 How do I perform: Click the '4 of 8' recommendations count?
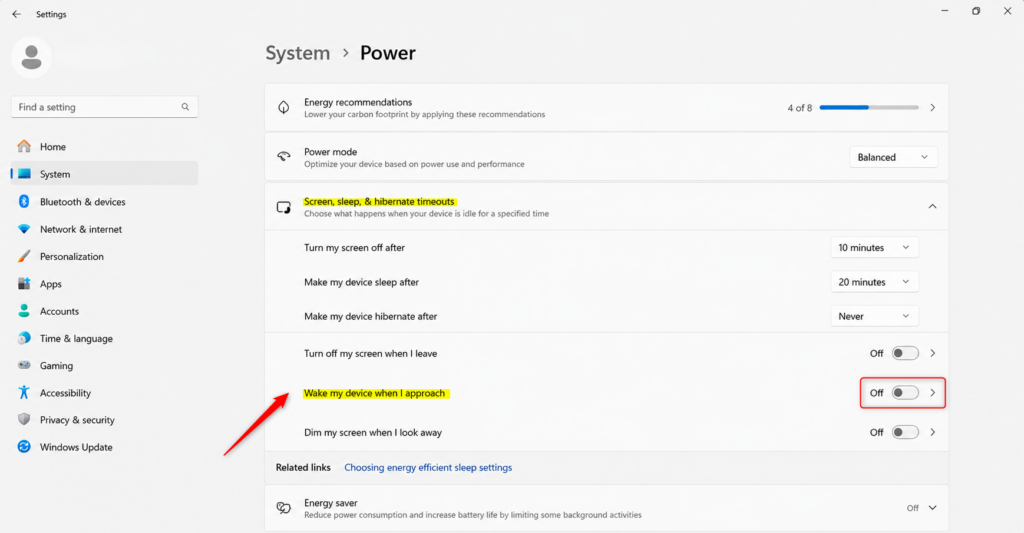799,108
